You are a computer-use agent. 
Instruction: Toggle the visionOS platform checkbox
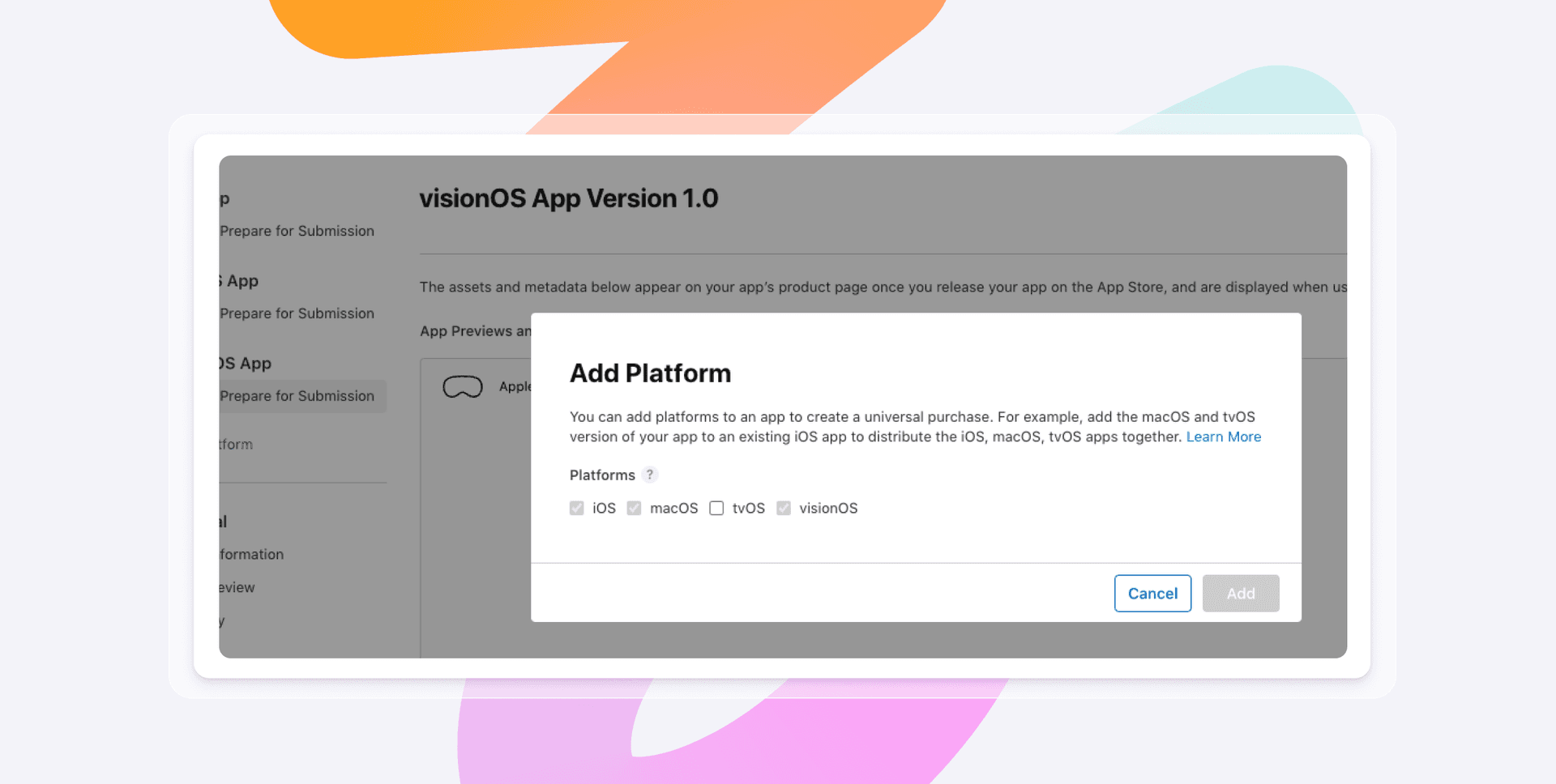pyautogui.click(x=784, y=508)
